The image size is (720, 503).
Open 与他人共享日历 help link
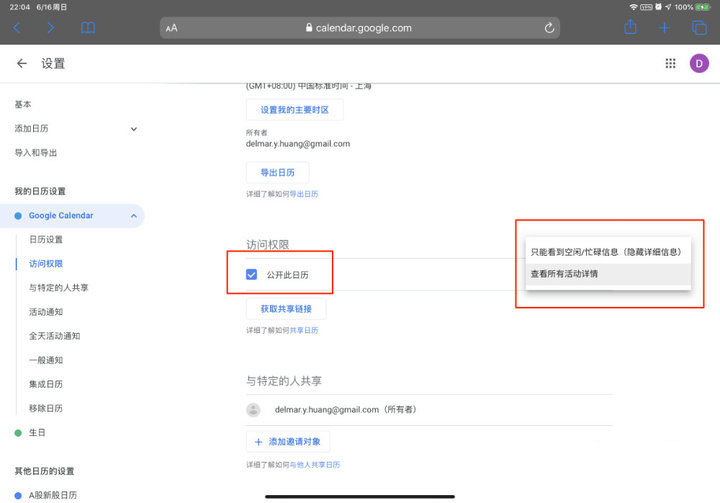coord(315,465)
